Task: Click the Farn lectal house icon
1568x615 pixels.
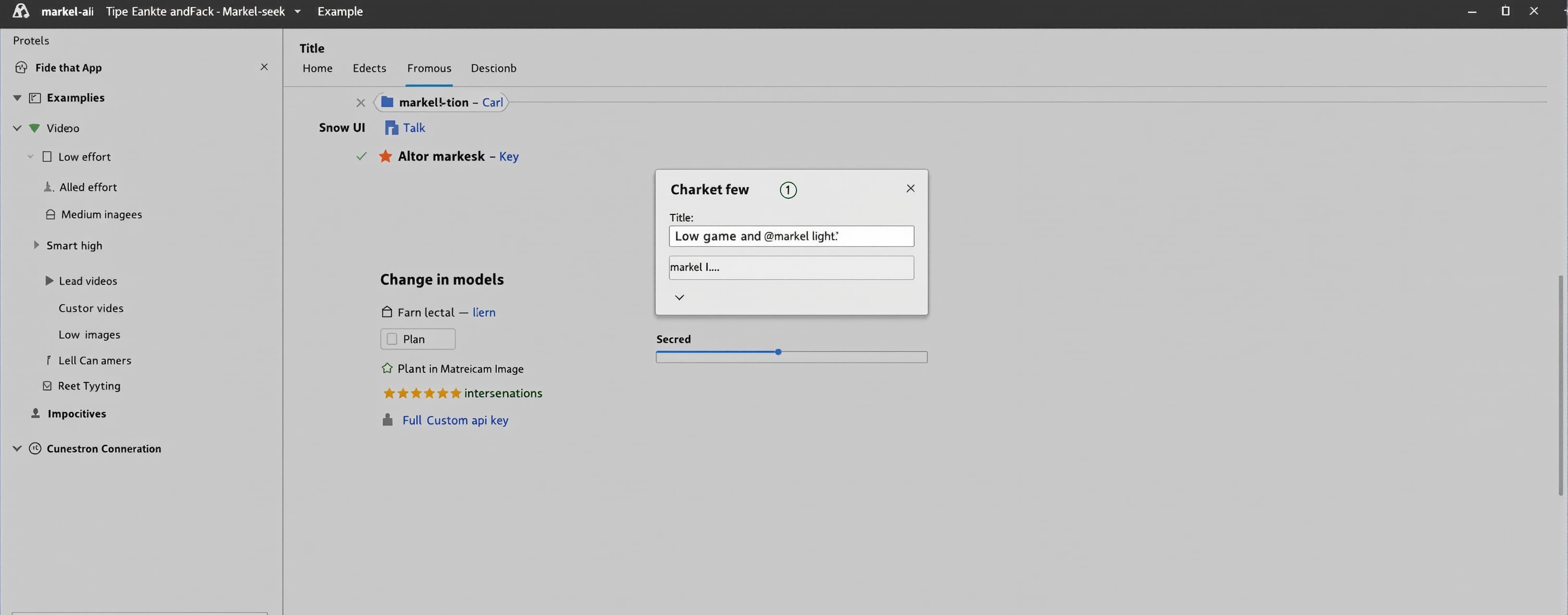Action: tap(387, 312)
